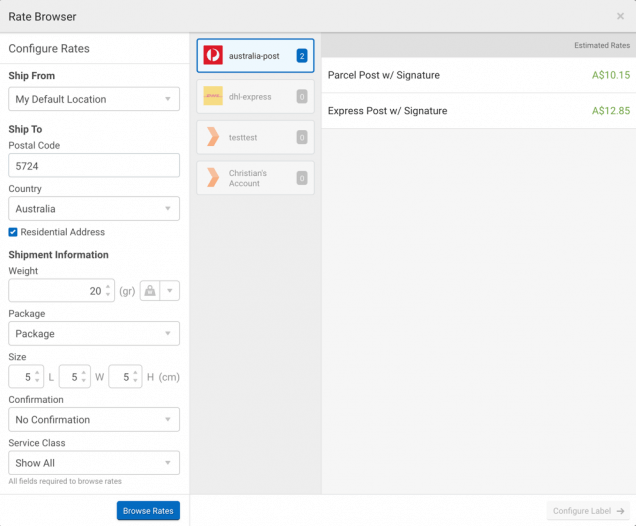Open the Ship From location dropdown
The height and width of the screenshot is (526, 636).
94,99
